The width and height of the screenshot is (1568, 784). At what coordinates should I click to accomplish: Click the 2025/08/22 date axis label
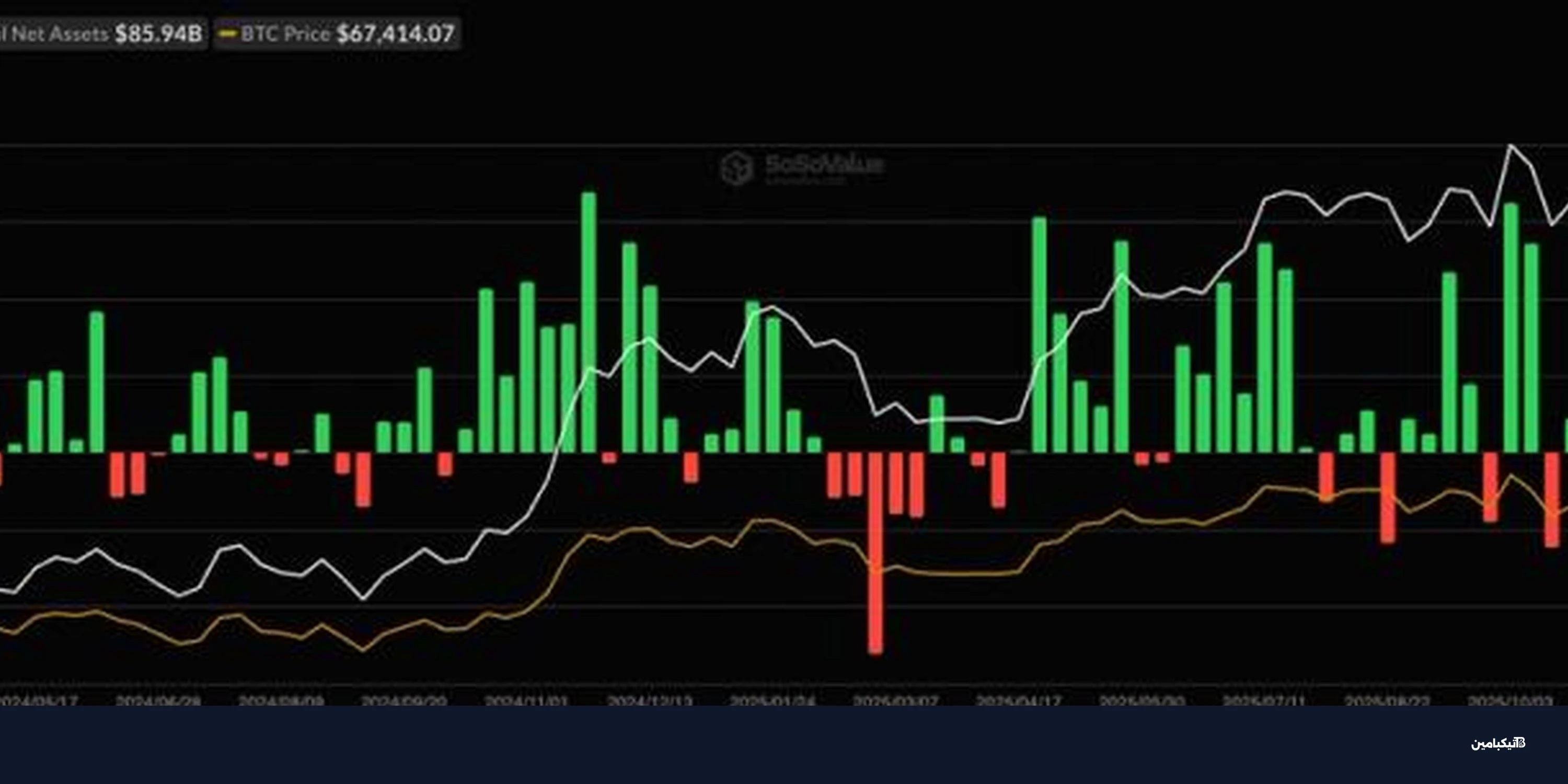tap(1387, 700)
